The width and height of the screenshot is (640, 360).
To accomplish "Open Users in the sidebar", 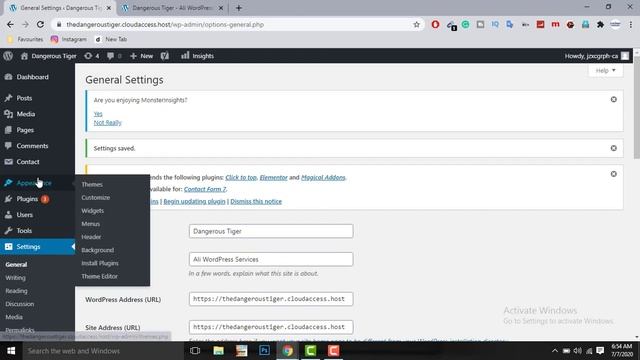I will tap(24, 215).
